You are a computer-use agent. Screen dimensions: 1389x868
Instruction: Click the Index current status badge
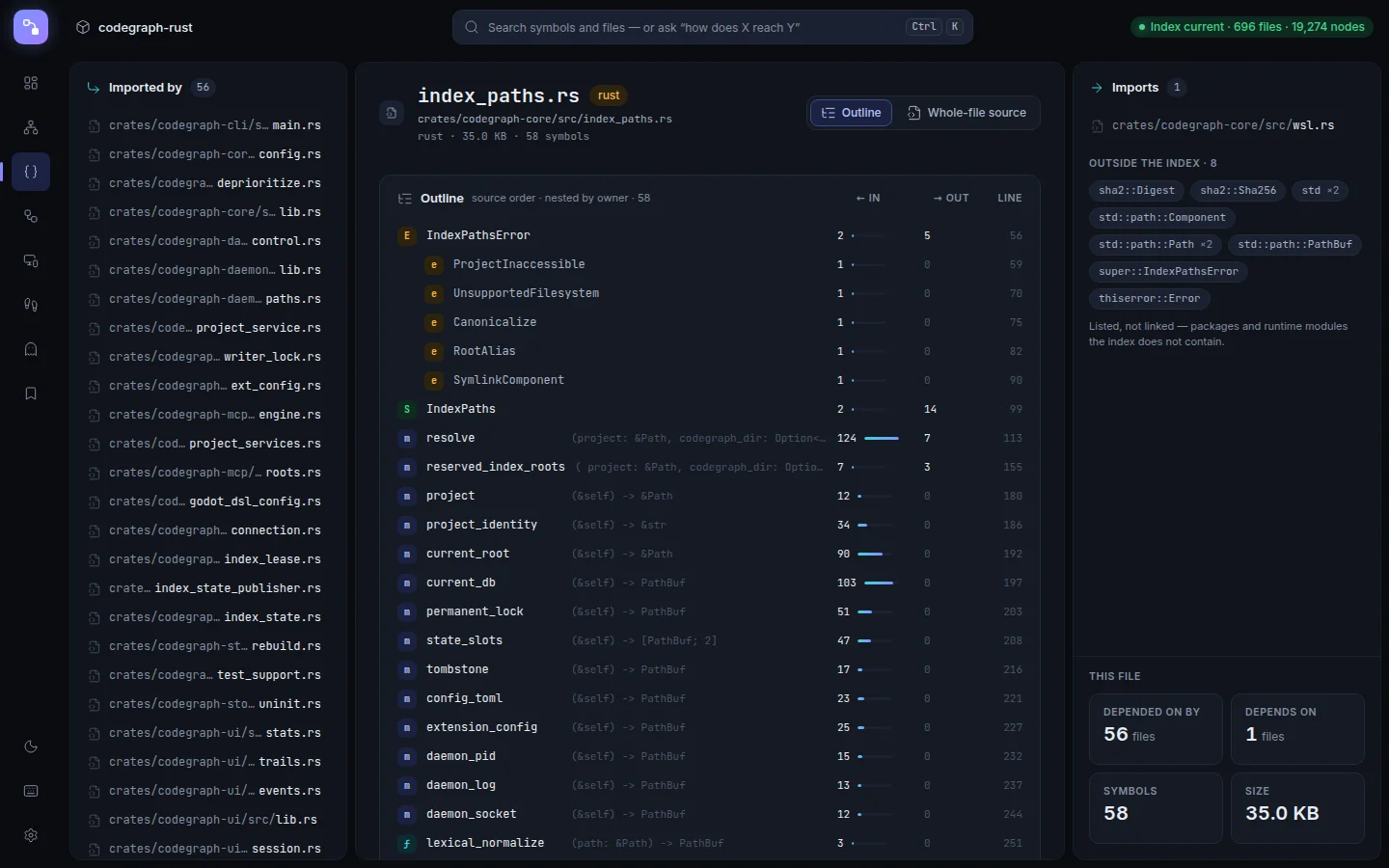1252,27
